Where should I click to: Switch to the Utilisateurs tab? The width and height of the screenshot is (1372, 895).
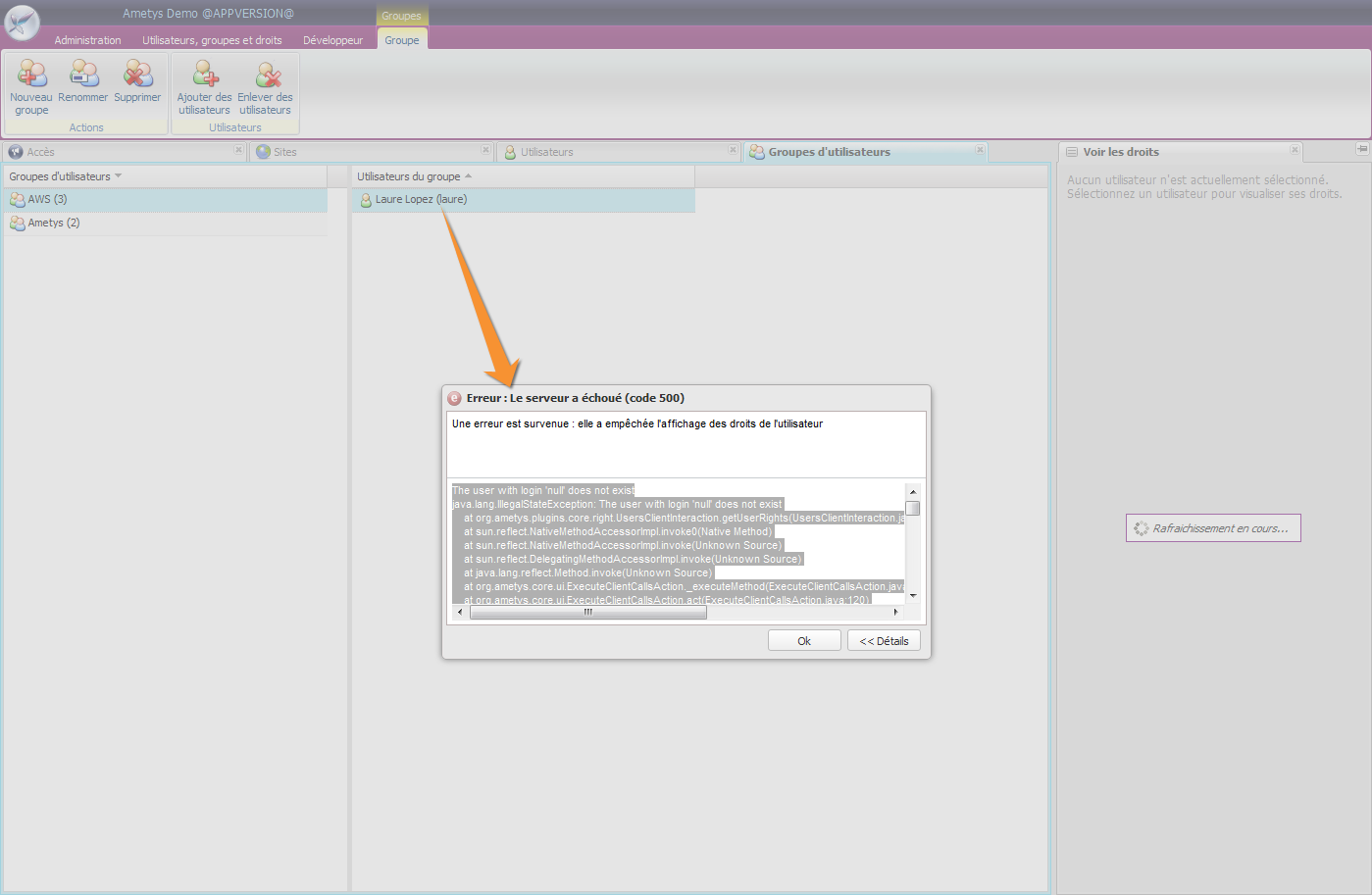tap(546, 152)
